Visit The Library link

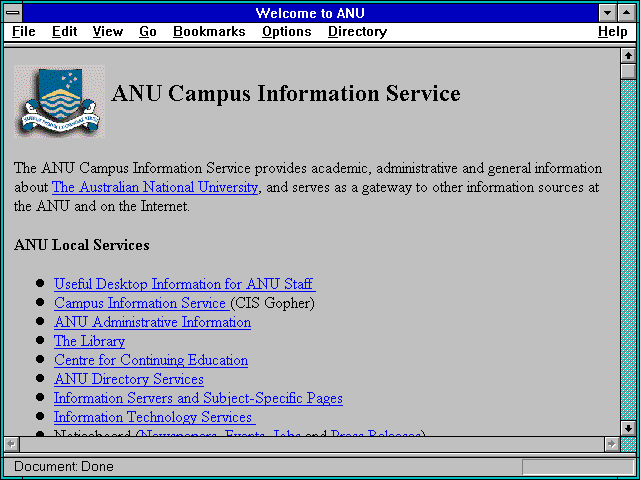[x=89, y=341]
